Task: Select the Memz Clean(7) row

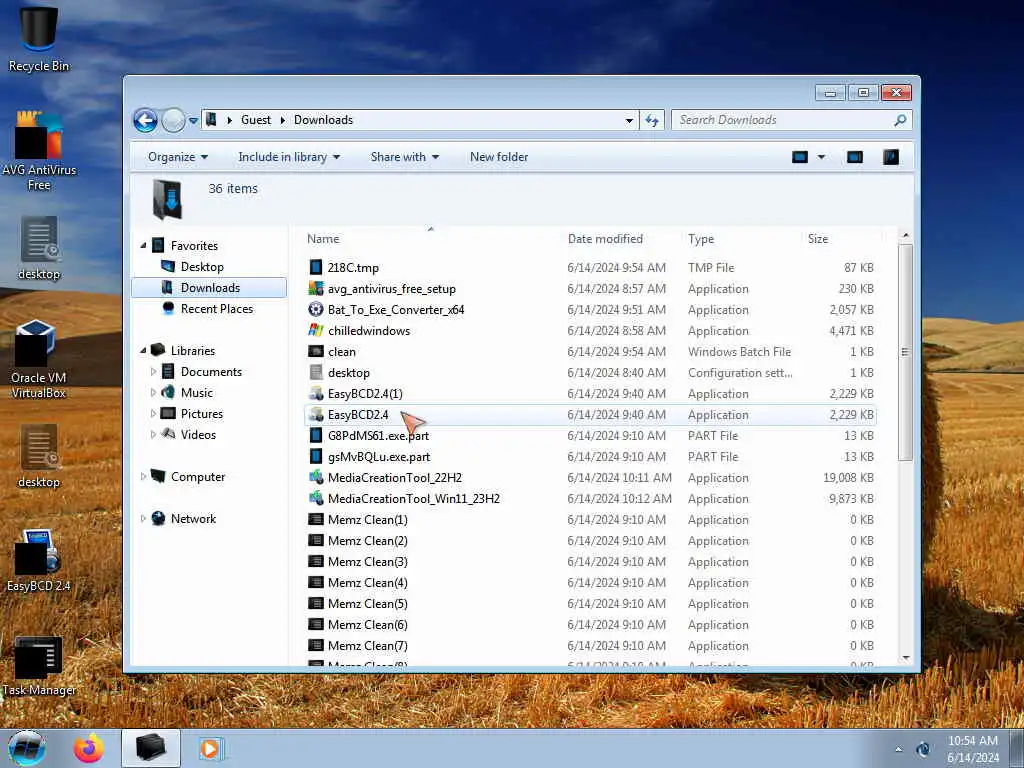Action: click(x=590, y=645)
